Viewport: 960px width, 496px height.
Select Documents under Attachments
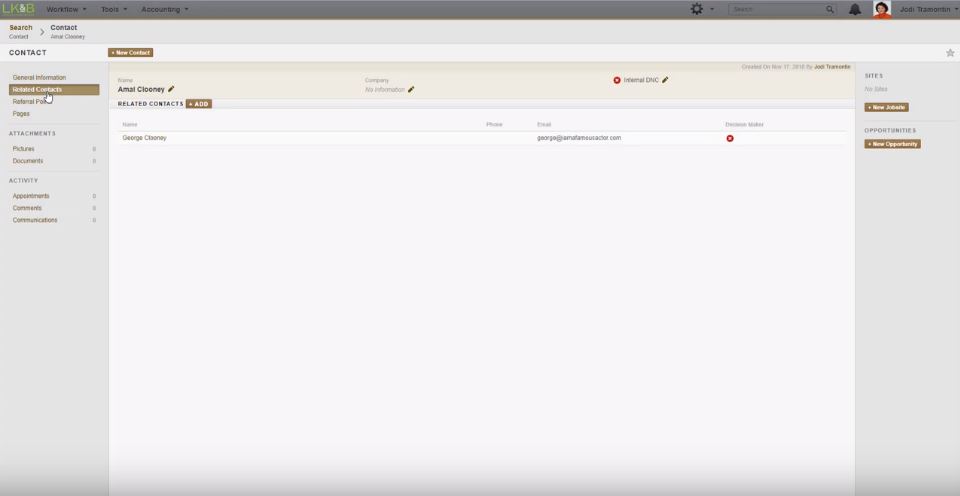point(28,161)
